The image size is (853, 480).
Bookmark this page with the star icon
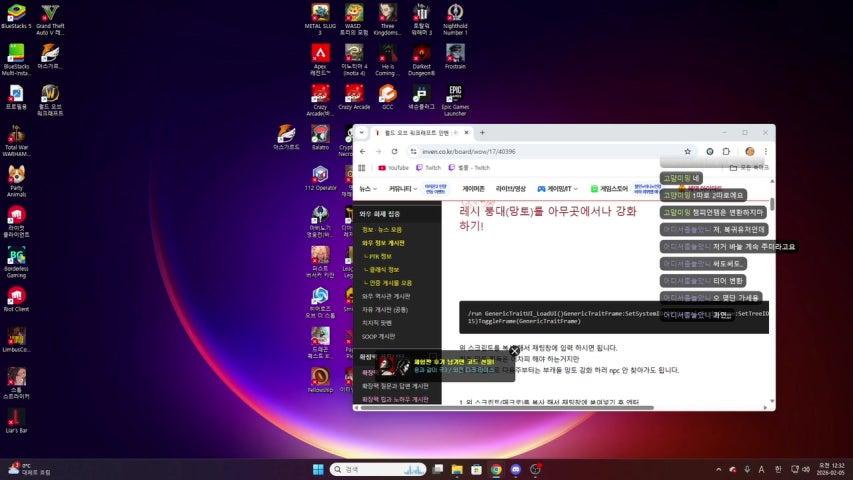point(688,151)
